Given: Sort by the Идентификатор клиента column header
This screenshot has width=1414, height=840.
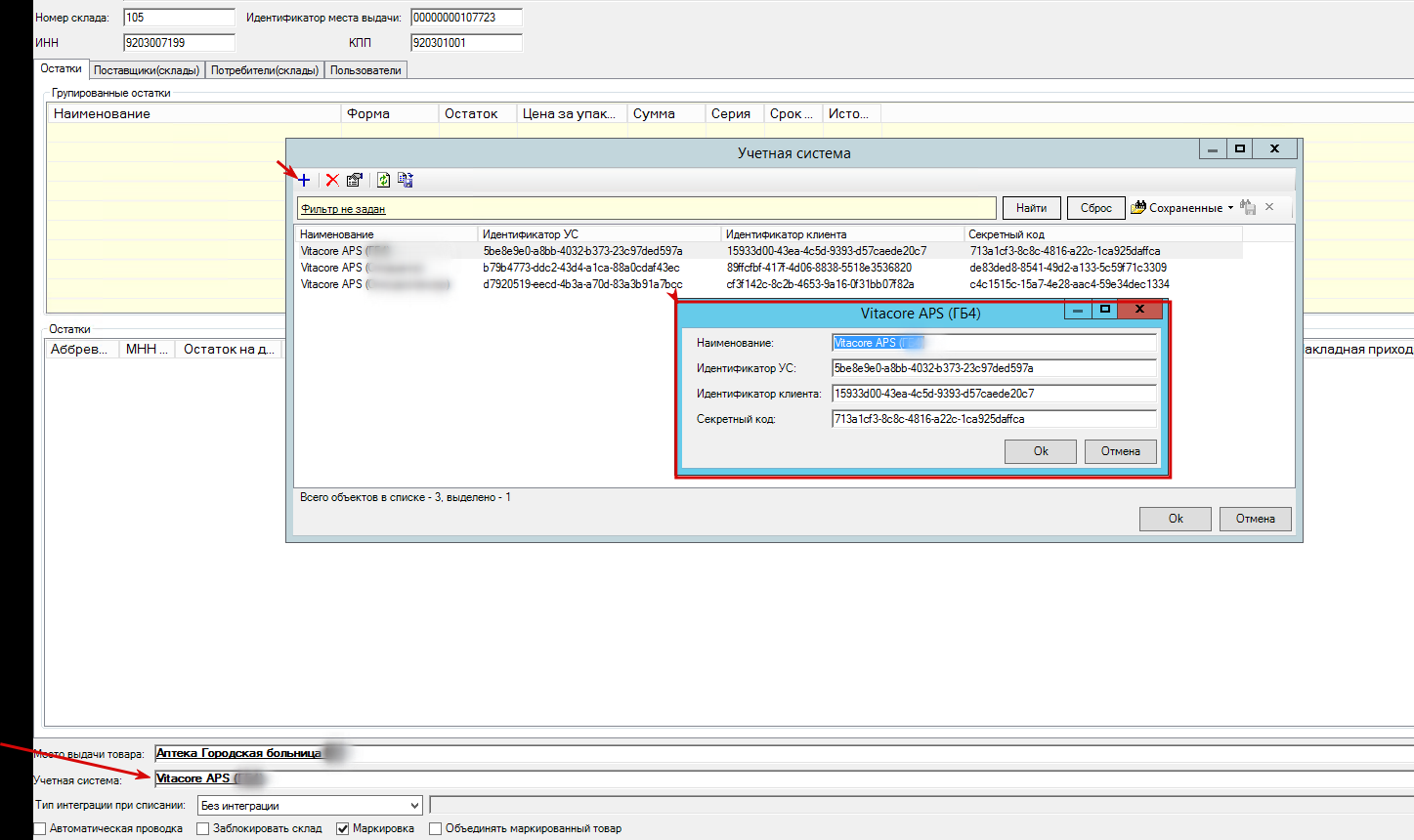Looking at the screenshot, I should click(842, 234).
